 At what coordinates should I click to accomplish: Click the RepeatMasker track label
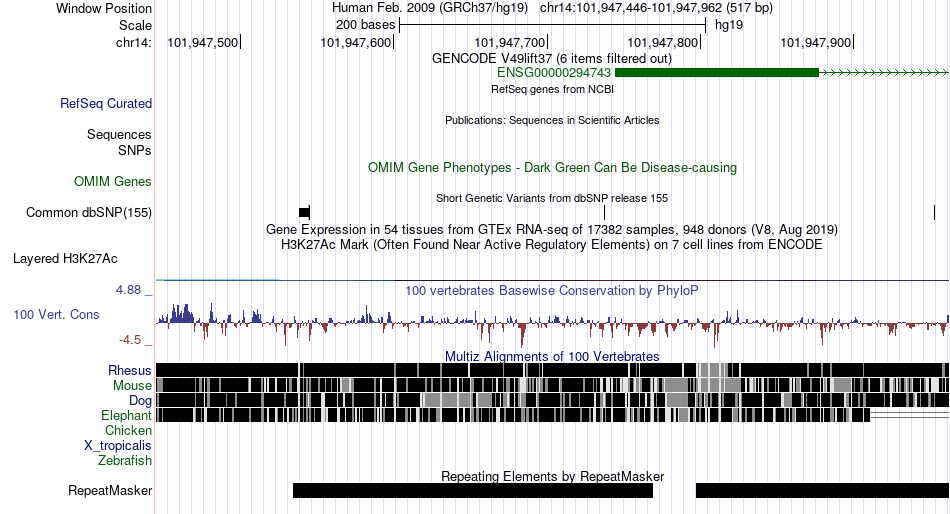tap(110, 490)
